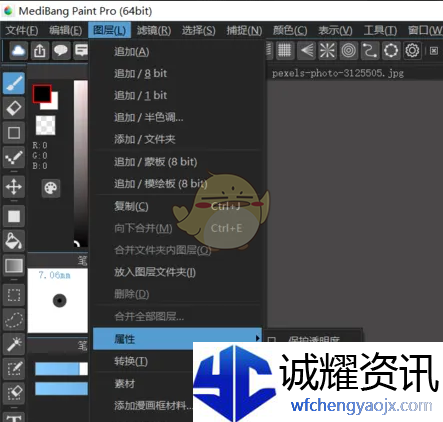This screenshot has width=443, height=422.
Task: Close the snap toolbar panel
Action: 434,51
